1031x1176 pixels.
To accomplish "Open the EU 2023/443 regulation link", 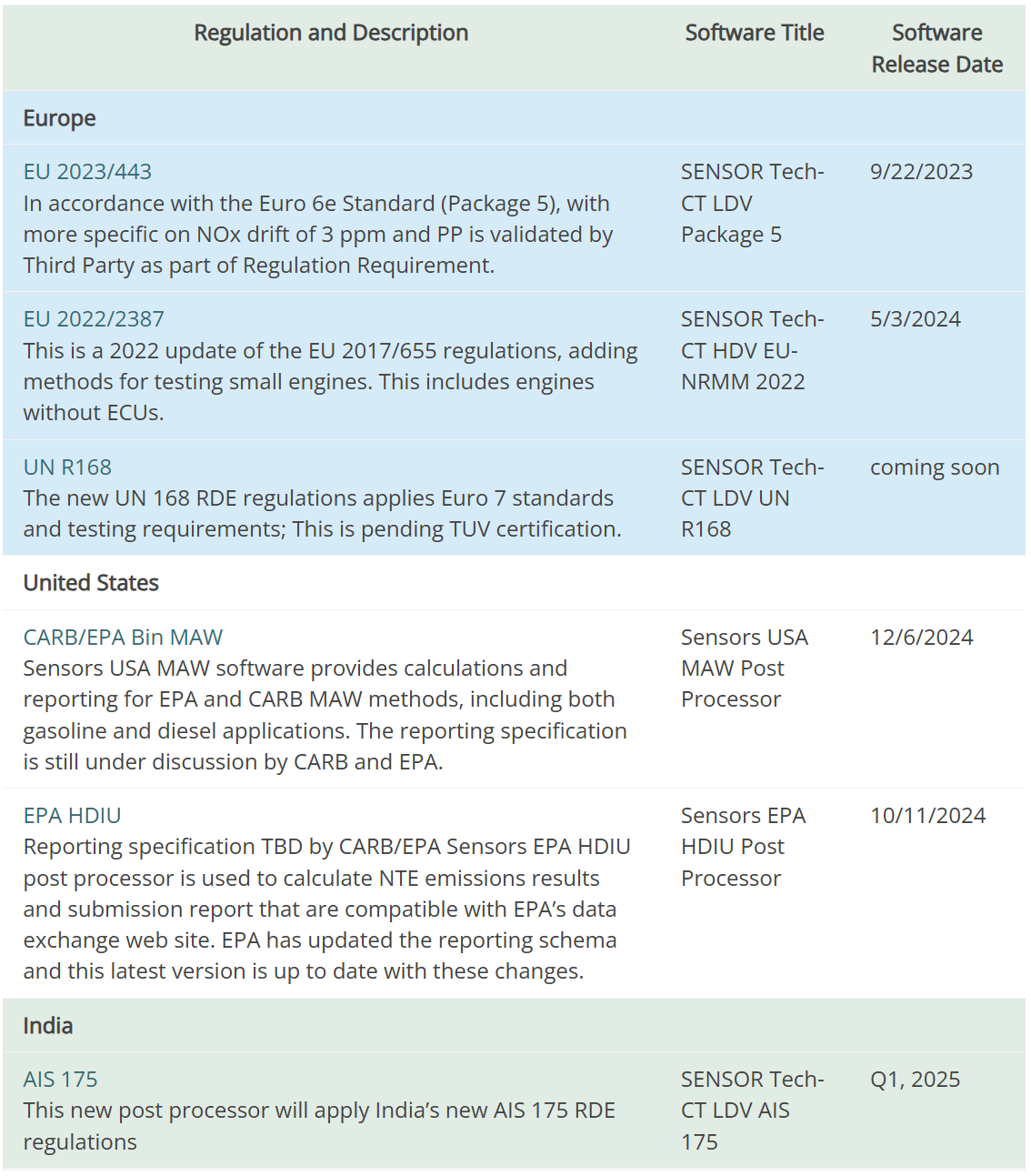I will coord(87,172).
